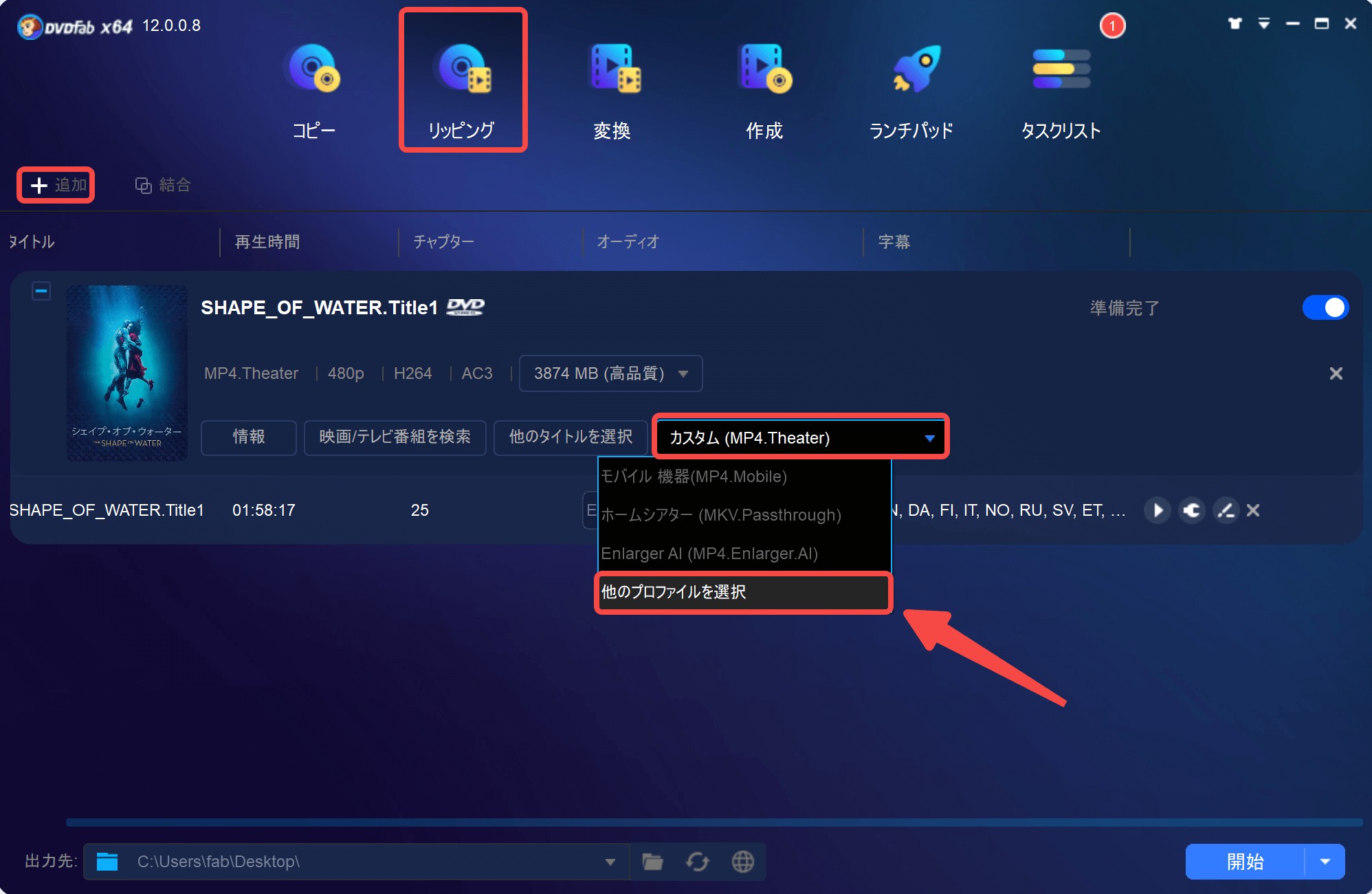Image resolution: width=1372 pixels, height=894 pixels.
Task: Click the red notification badge
Action: (1112, 26)
